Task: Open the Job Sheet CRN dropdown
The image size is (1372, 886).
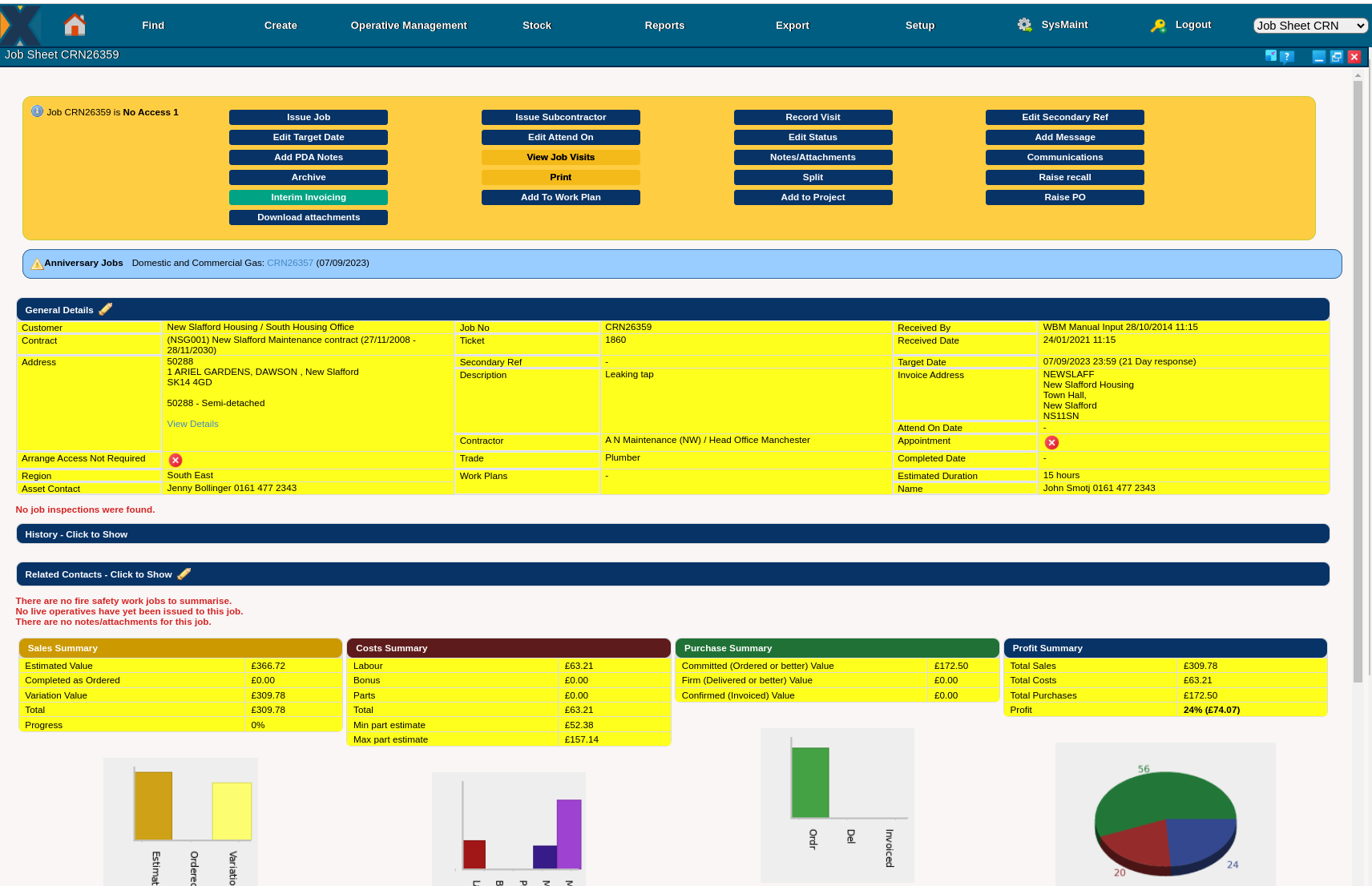Action: [x=1310, y=26]
